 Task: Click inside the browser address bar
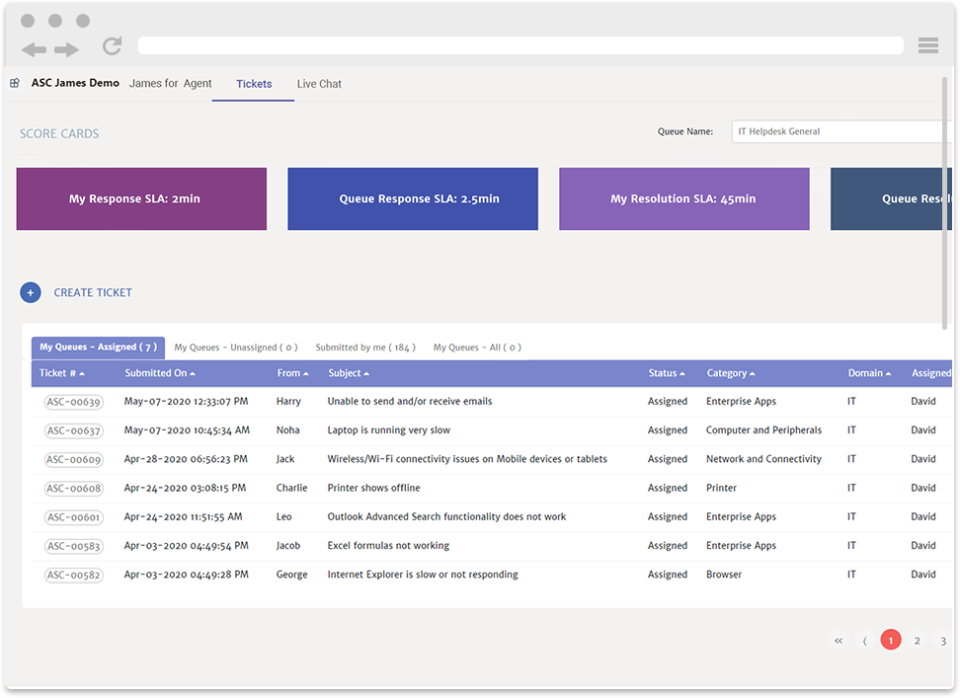point(520,45)
